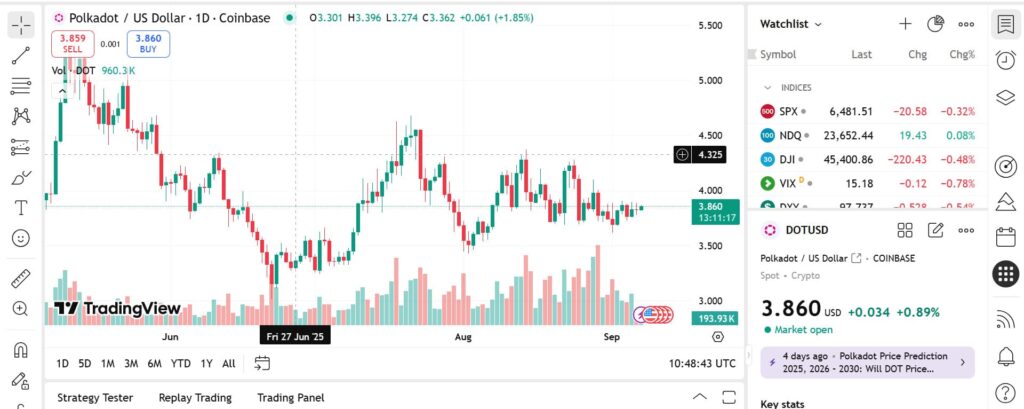The image size is (1024, 409).
Task: Open the Alerts clock icon
Action: (1006, 60)
